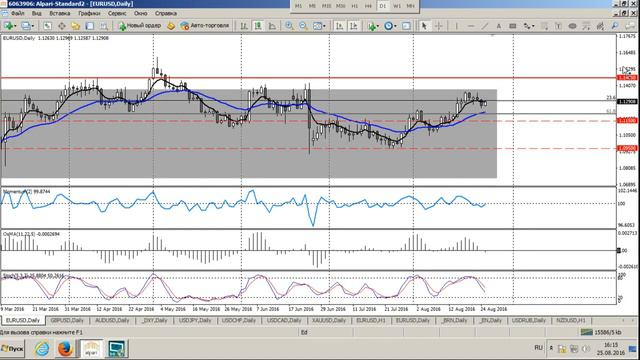
Task: Click the RU language indicator
Action: click(x=538, y=348)
